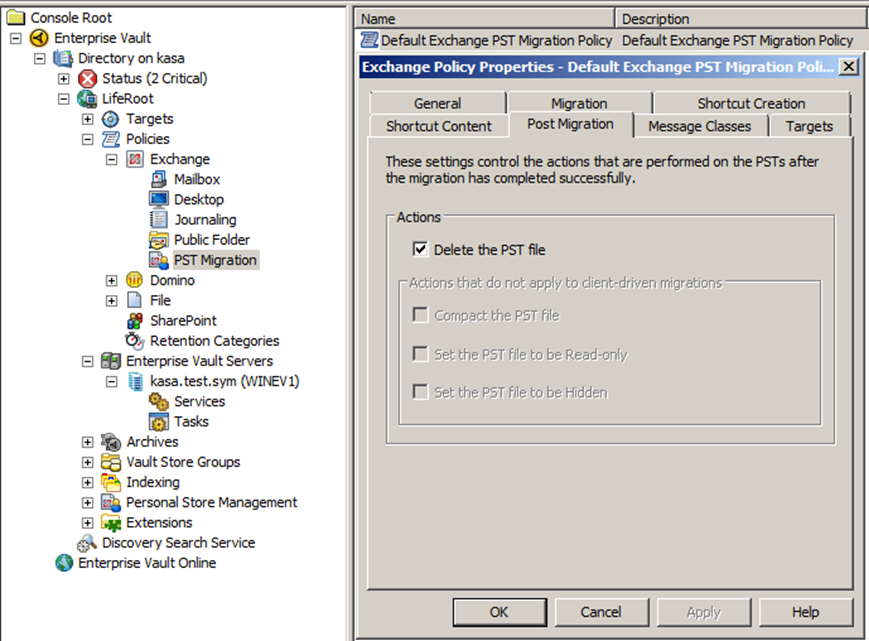The width and height of the screenshot is (869, 641).
Task: Collapse the Enterprise Vault Servers node
Action: [x=88, y=361]
